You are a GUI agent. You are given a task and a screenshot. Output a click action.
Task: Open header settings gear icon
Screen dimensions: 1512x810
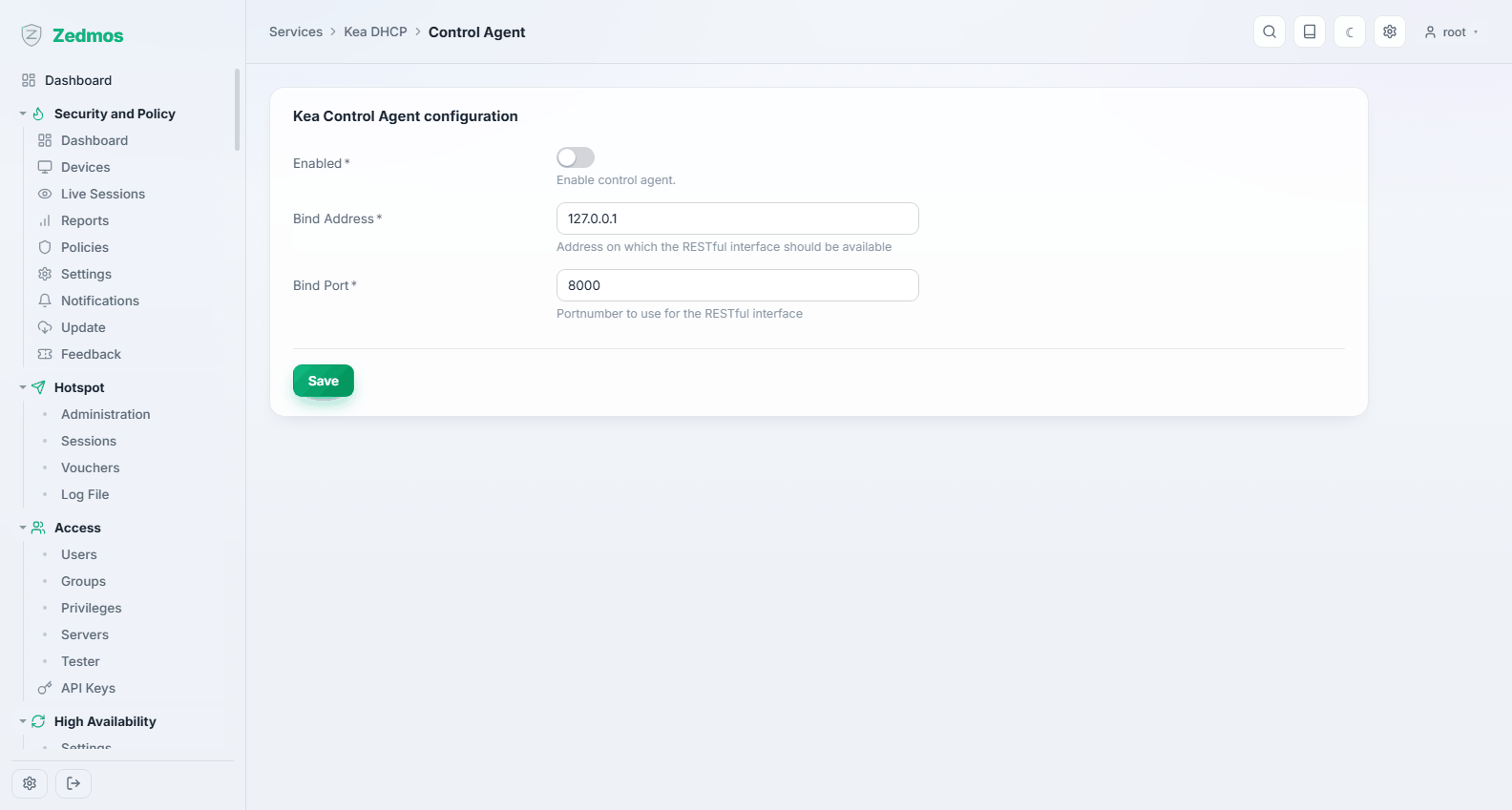(1390, 31)
